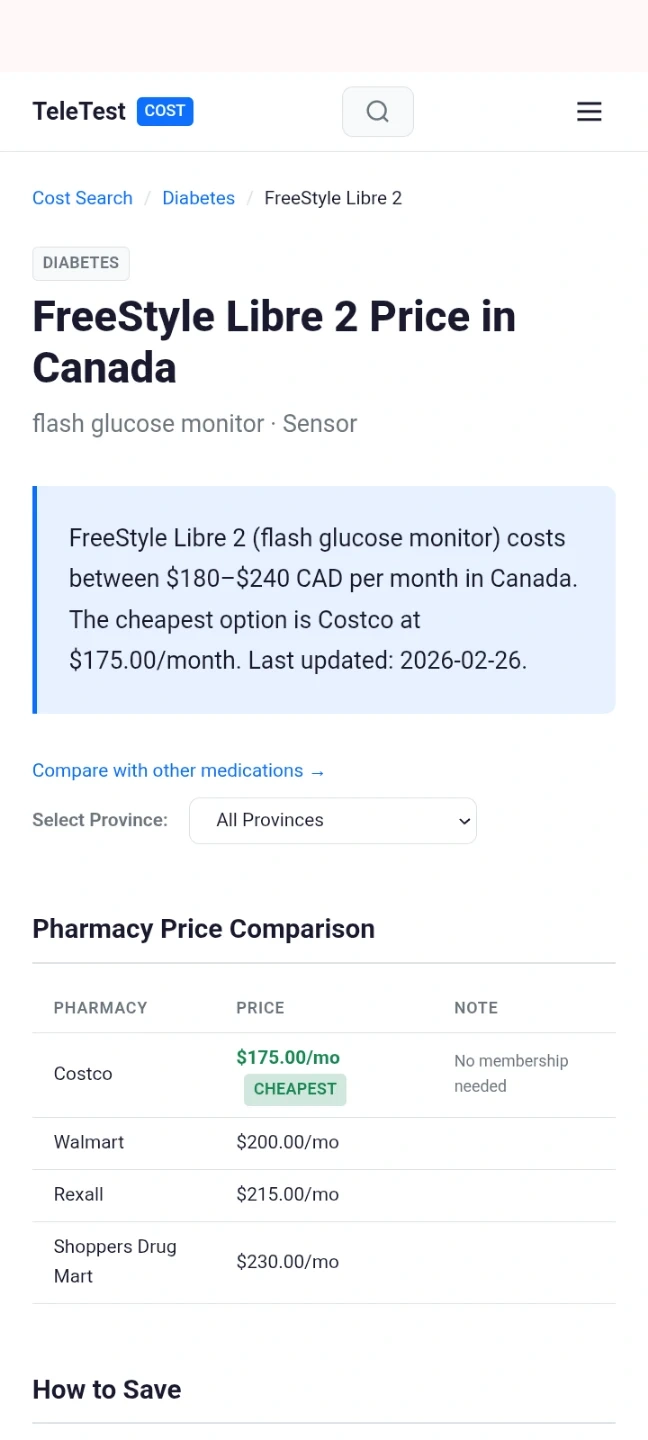
Task: Select the Costco pharmacy row
Action: 83,1074
